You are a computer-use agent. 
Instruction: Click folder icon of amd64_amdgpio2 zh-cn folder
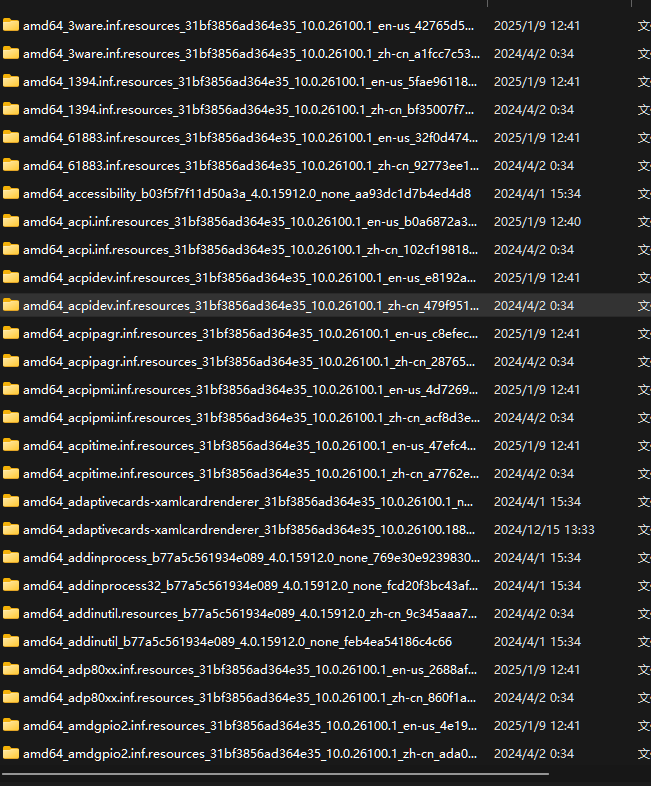pos(11,753)
